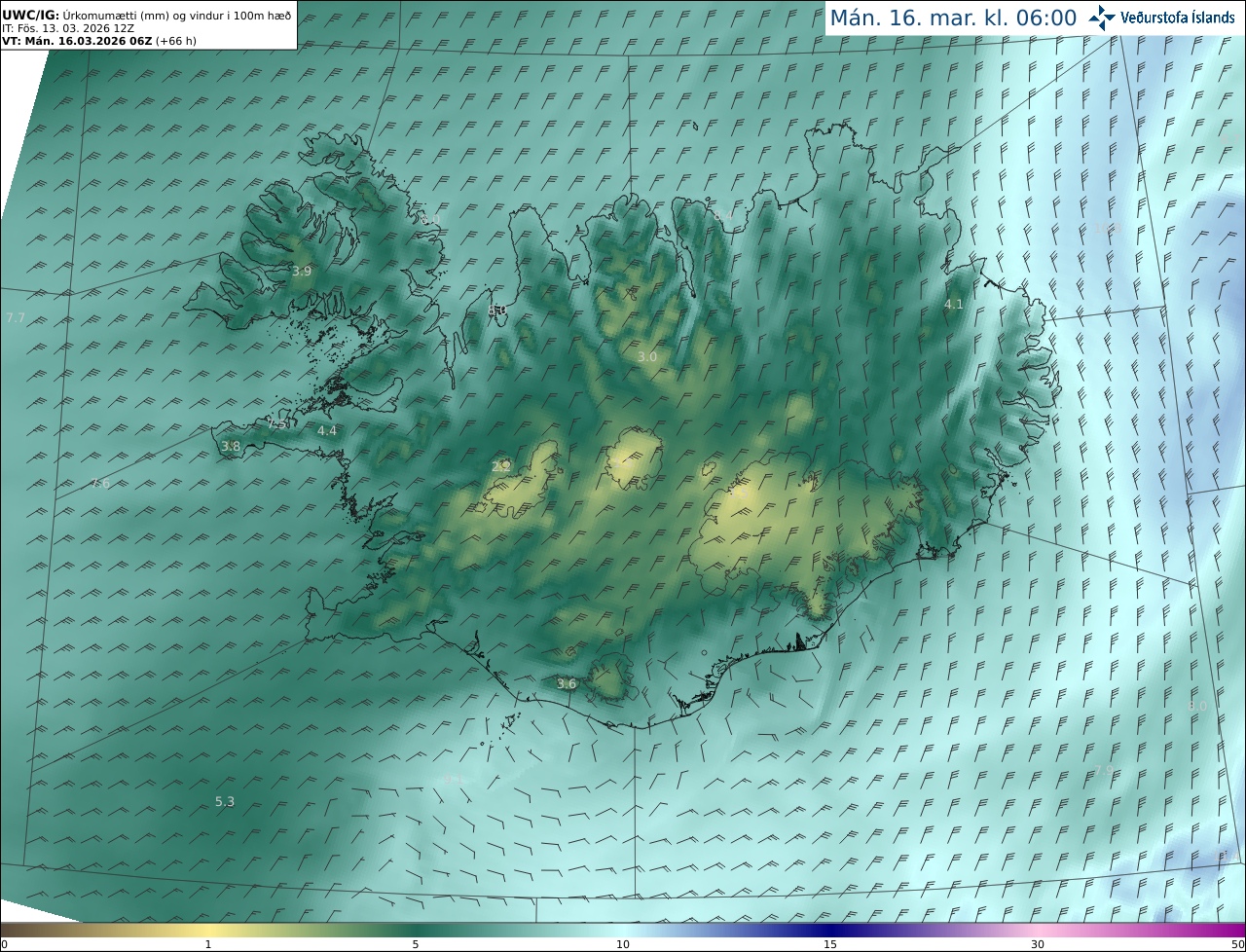Image resolution: width=1246 pixels, height=952 pixels.
Task: Click the 7.6 value on the map
Action: [100, 484]
